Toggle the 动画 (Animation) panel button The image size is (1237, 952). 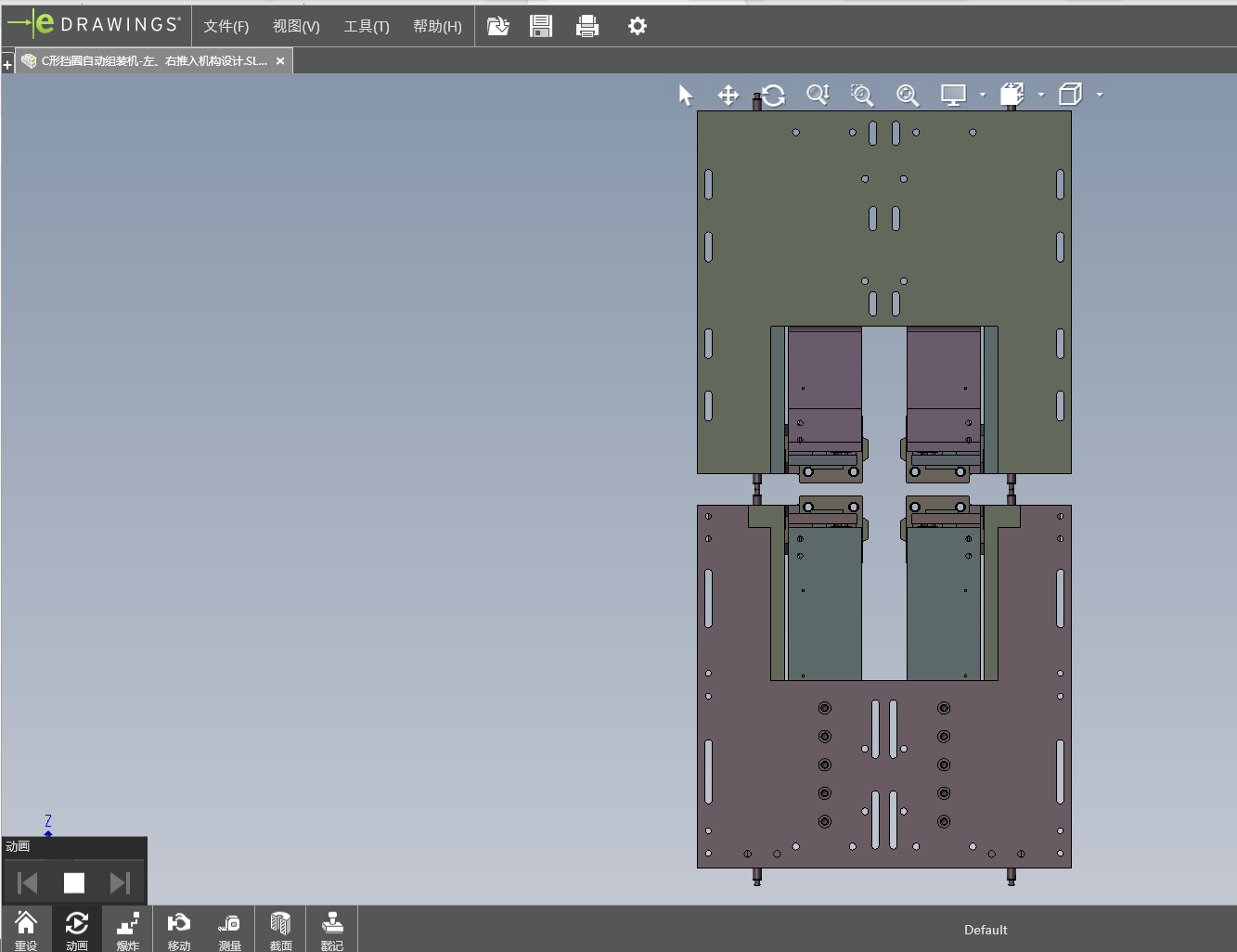coord(76,929)
